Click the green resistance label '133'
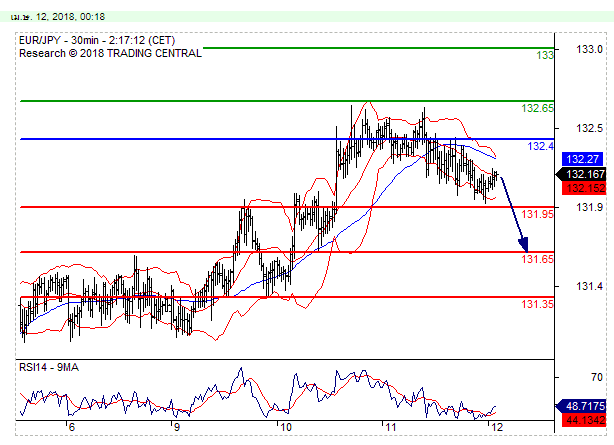This screenshot has height=445, width=614. click(545, 55)
